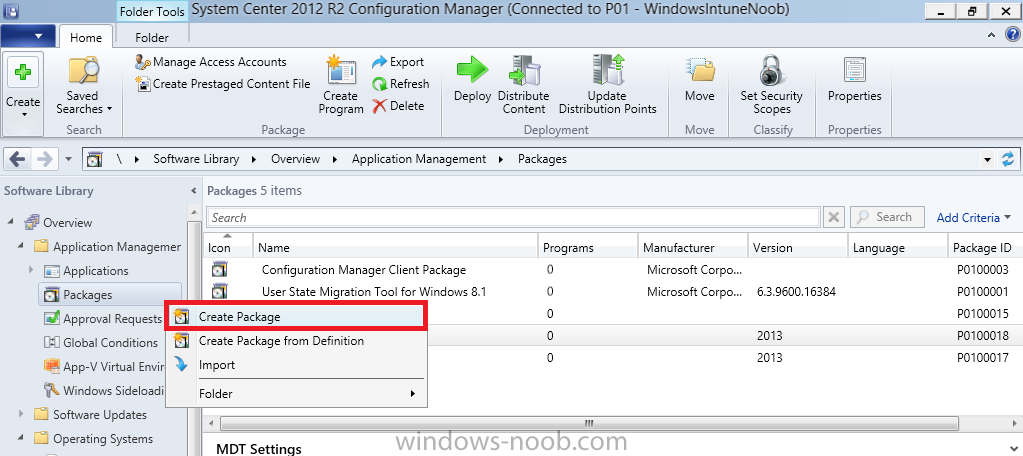Open the Create dropdown in the ribbon
Image resolution: width=1023 pixels, height=456 pixels.
pos(23,95)
